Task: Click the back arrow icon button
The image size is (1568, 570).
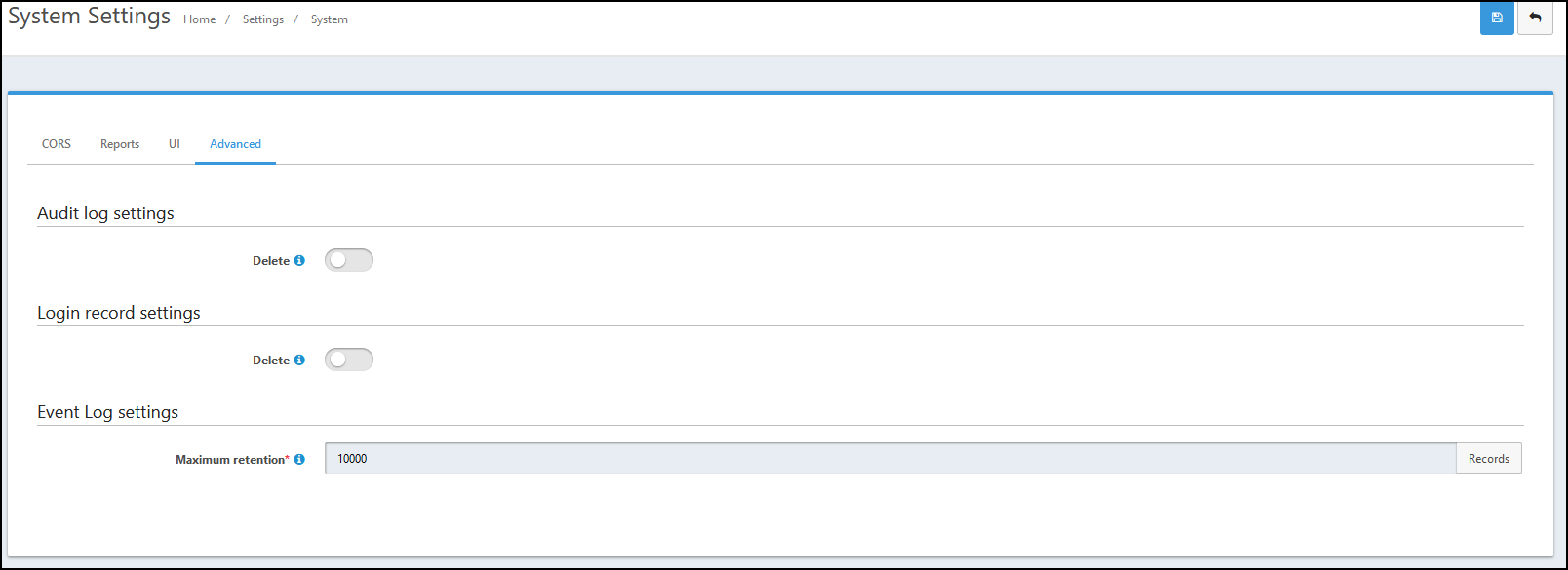Action: pyautogui.click(x=1535, y=18)
